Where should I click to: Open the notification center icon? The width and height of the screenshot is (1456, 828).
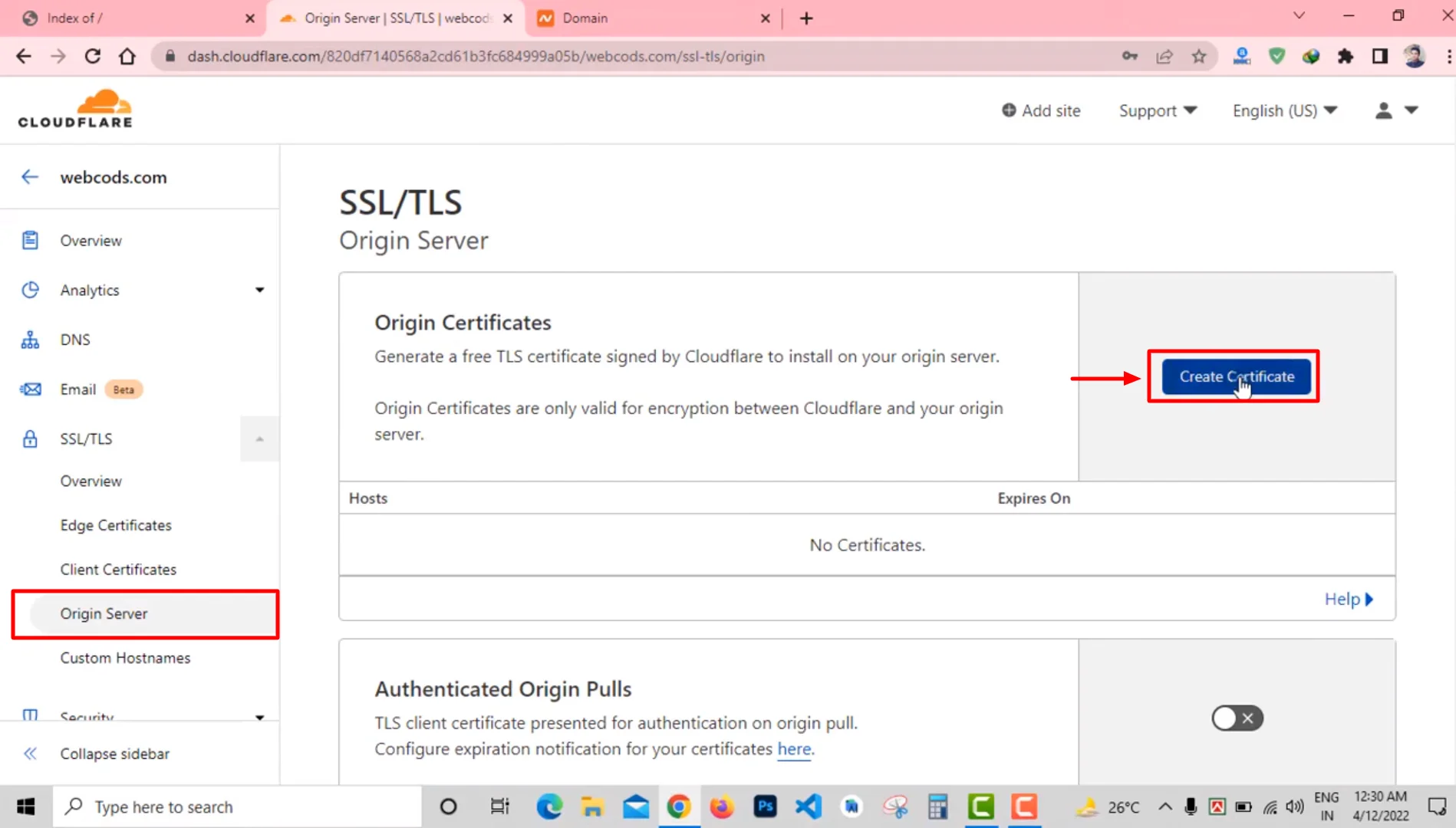click(x=1436, y=807)
